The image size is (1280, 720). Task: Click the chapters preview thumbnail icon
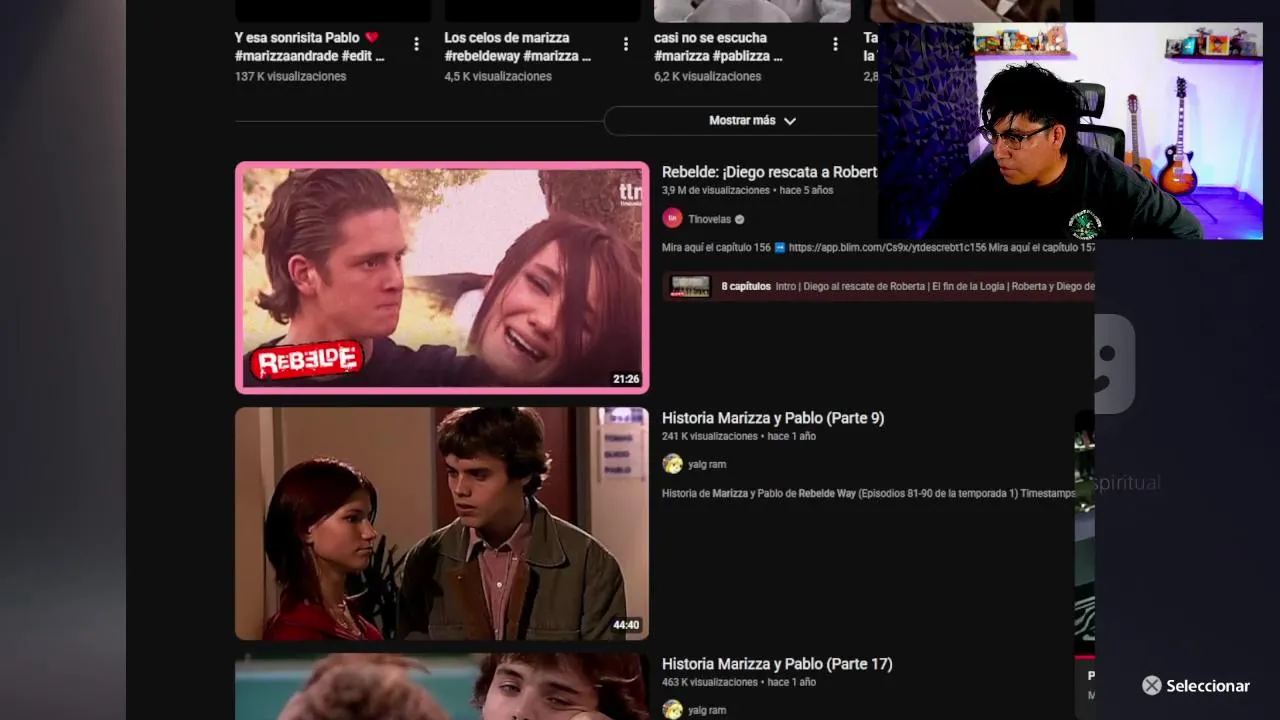click(690, 286)
